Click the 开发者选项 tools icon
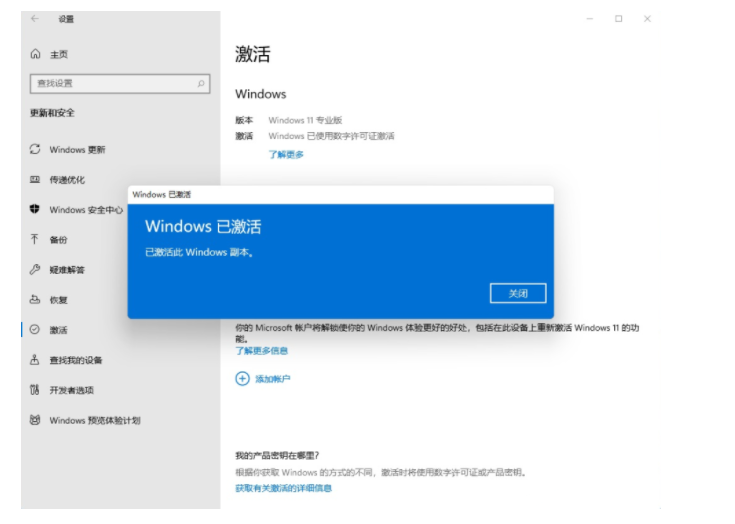The image size is (735, 524). (35, 389)
